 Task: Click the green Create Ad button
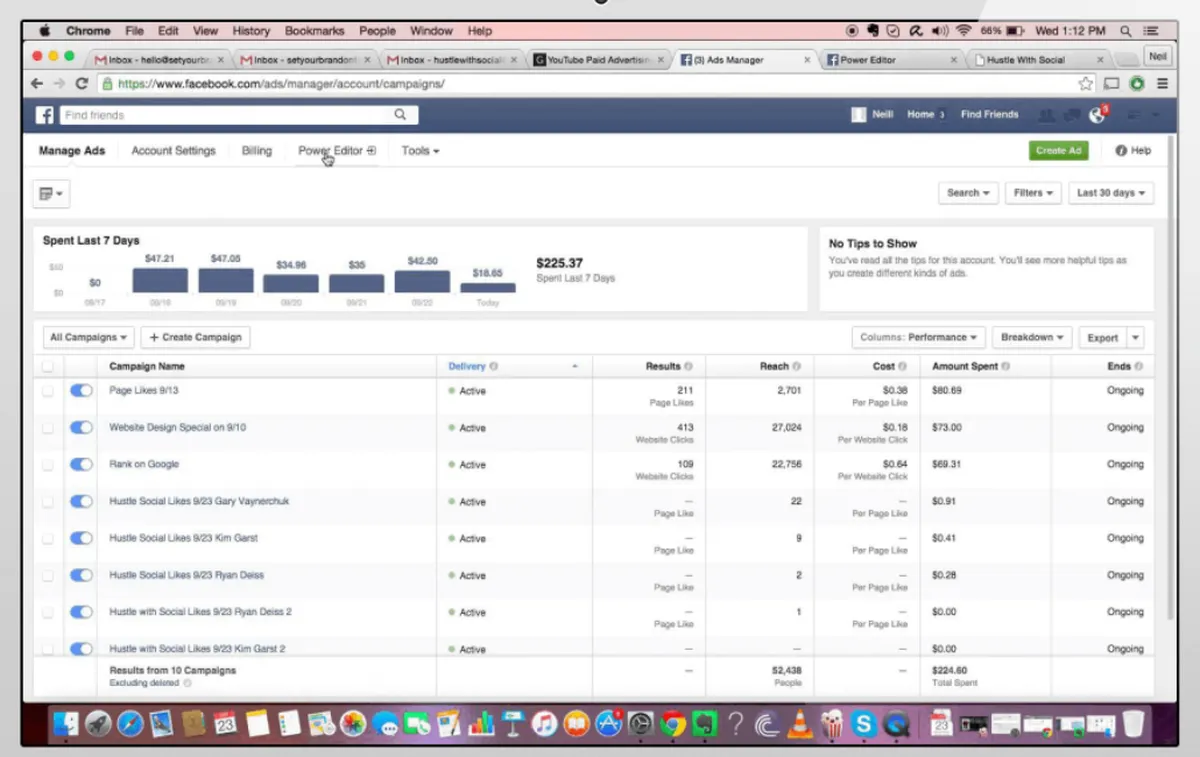pyautogui.click(x=1059, y=151)
